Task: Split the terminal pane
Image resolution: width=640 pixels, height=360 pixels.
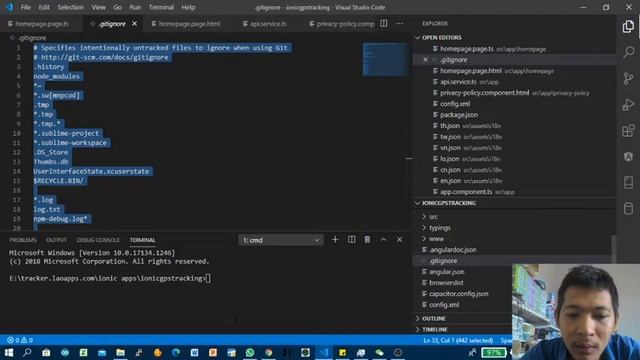Action: pos(351,240)
